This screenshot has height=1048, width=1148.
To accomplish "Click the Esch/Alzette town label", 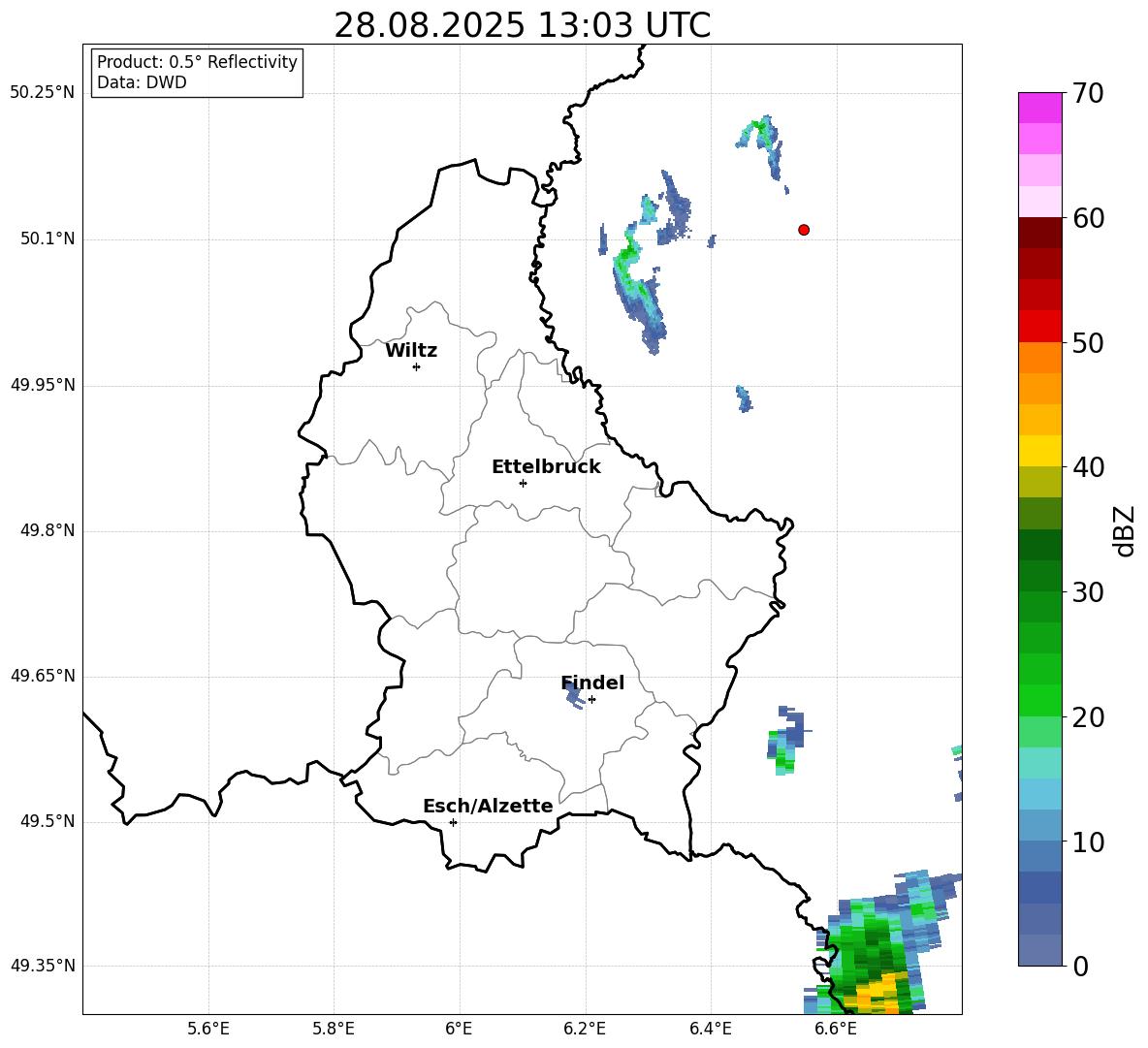I will click(488, 807).
